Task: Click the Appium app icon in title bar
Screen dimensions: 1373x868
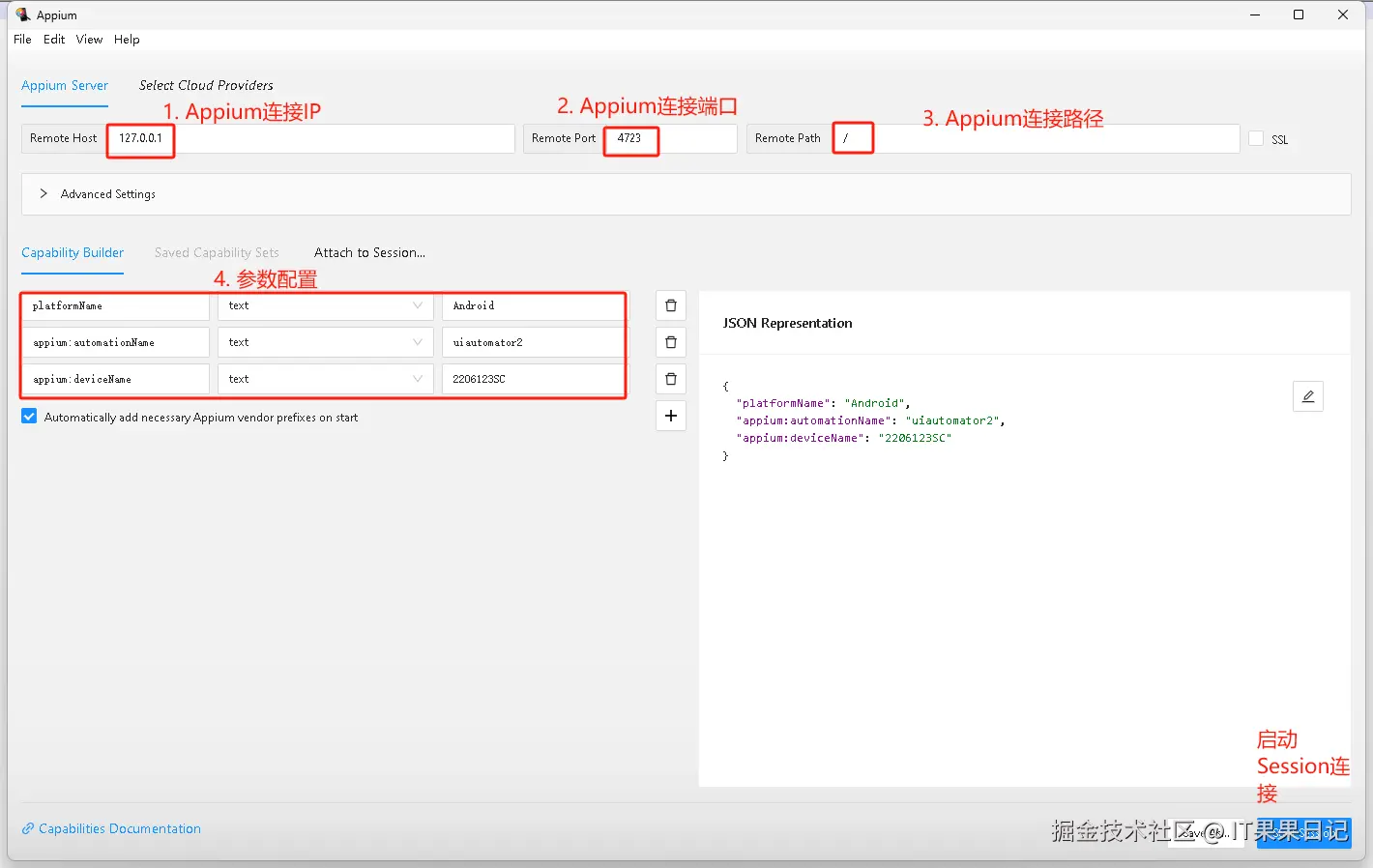Action: click(23, 14)
